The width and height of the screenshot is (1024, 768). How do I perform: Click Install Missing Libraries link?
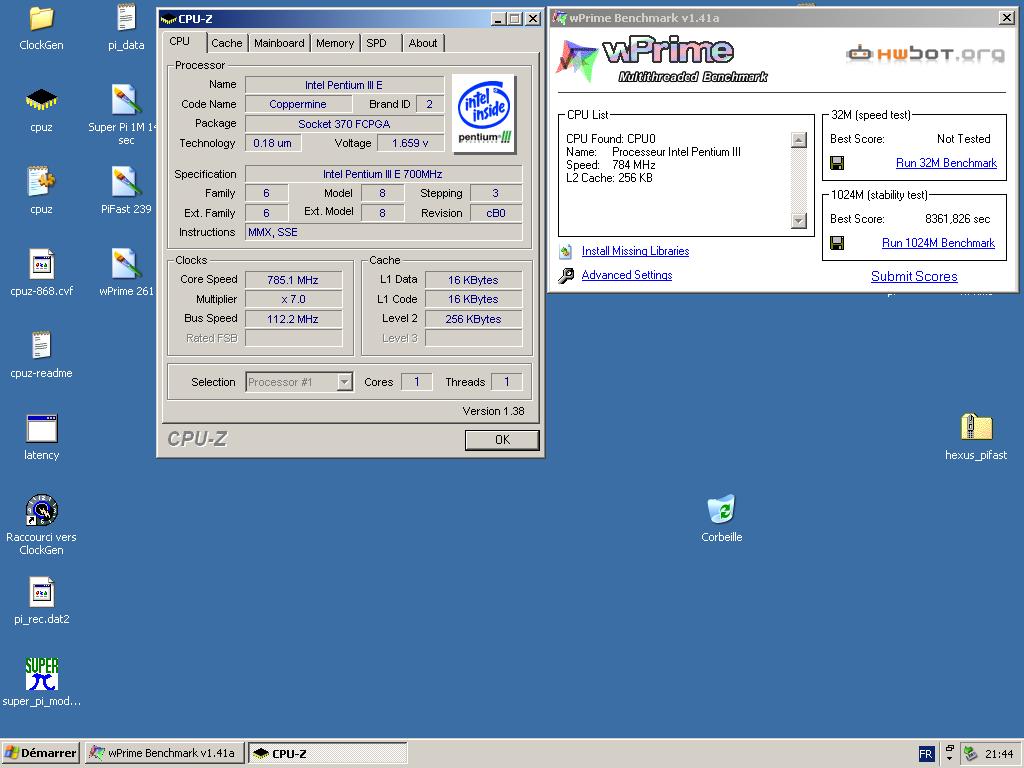(635, 251)
